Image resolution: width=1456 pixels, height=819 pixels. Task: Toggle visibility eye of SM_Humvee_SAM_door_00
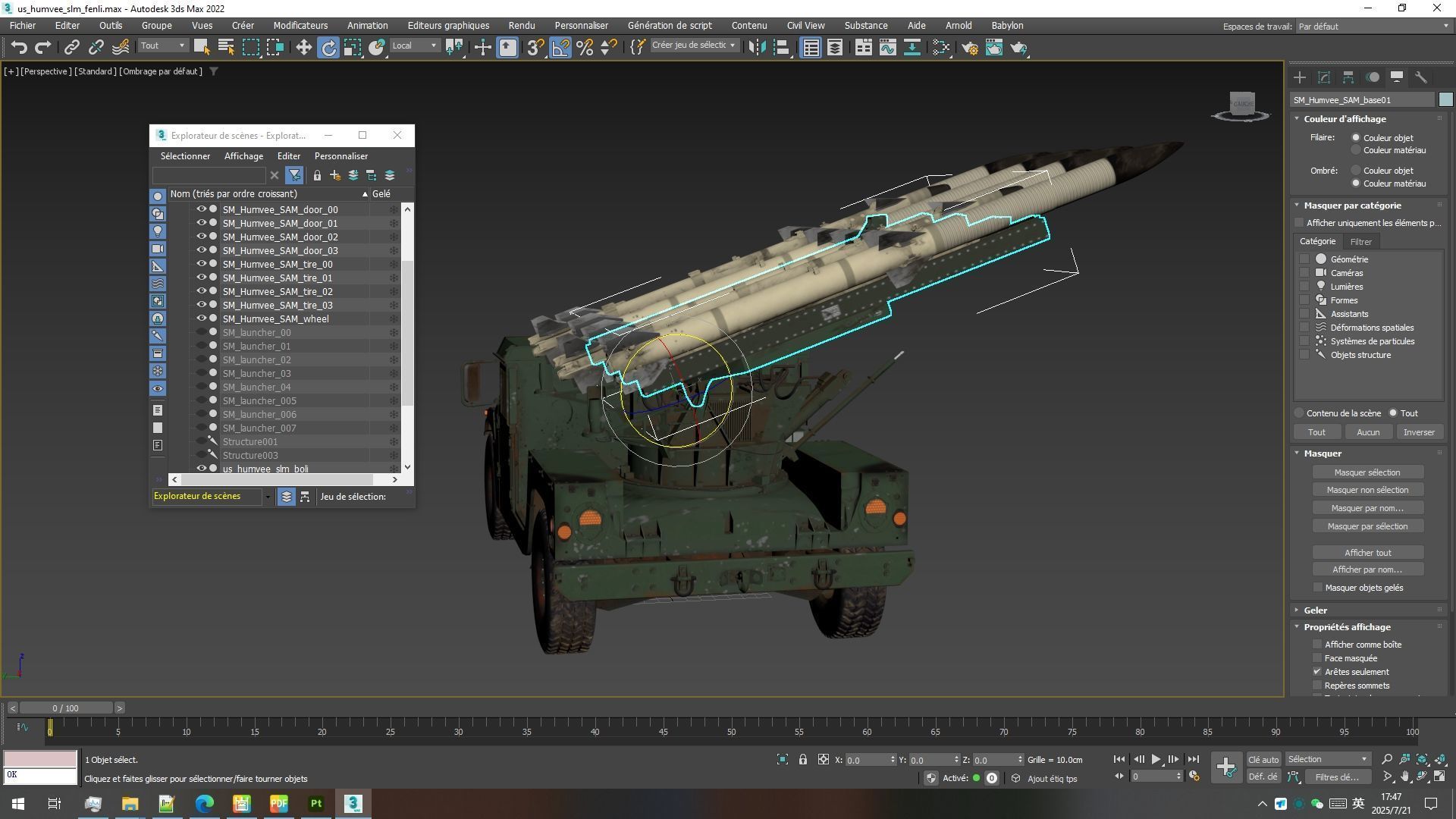202,209
